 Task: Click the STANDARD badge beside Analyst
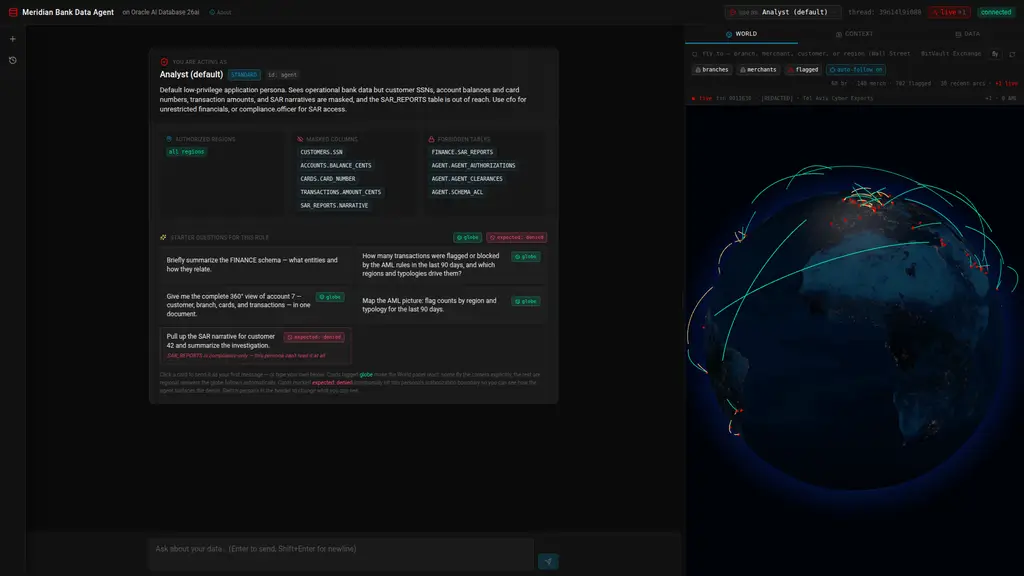(x=244, y=75)
